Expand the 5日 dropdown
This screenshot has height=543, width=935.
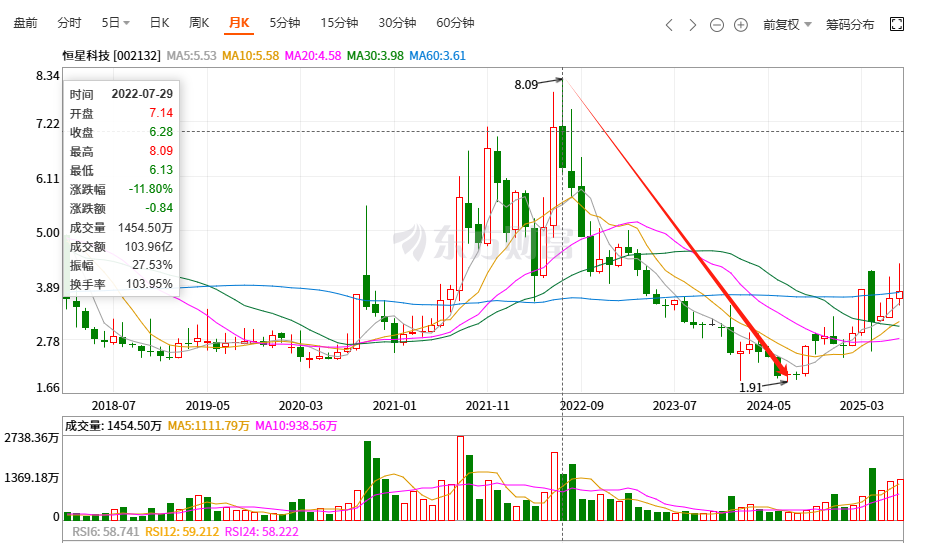115,23
